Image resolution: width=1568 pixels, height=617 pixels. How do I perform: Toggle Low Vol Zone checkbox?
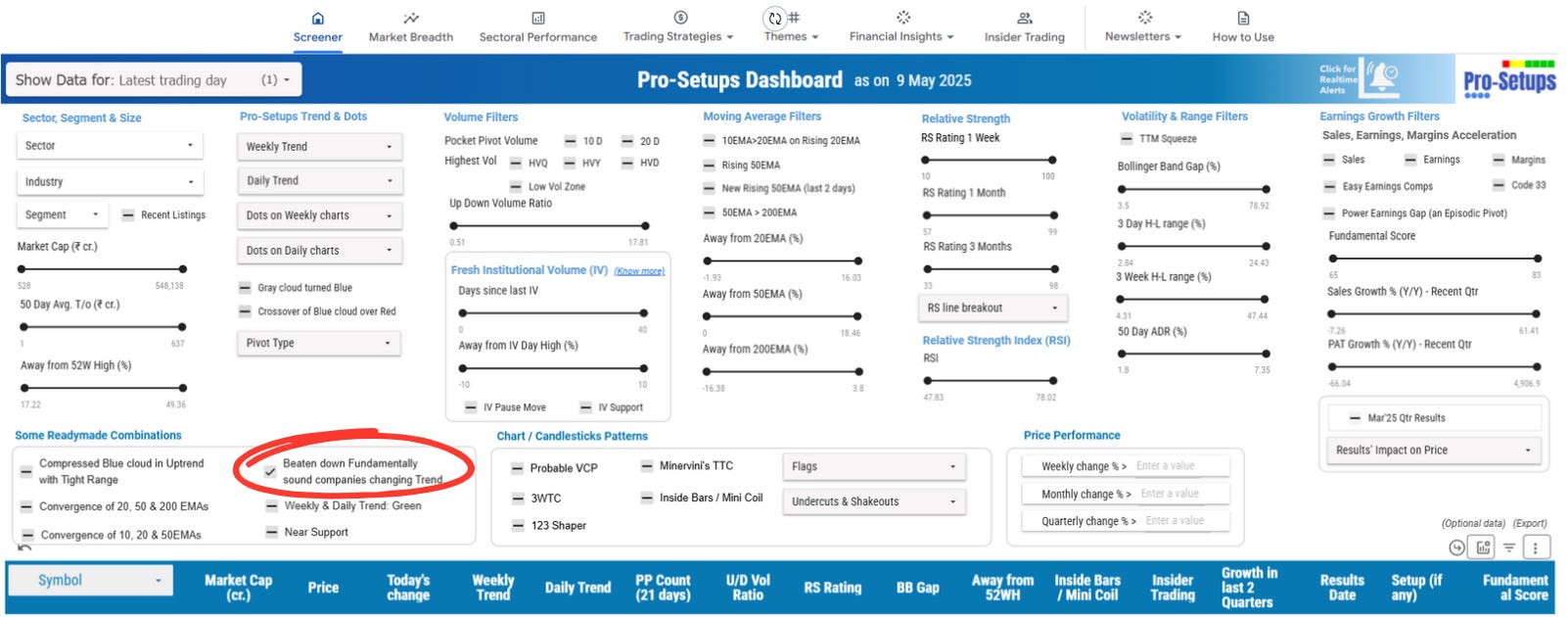(x=516, y=186)
